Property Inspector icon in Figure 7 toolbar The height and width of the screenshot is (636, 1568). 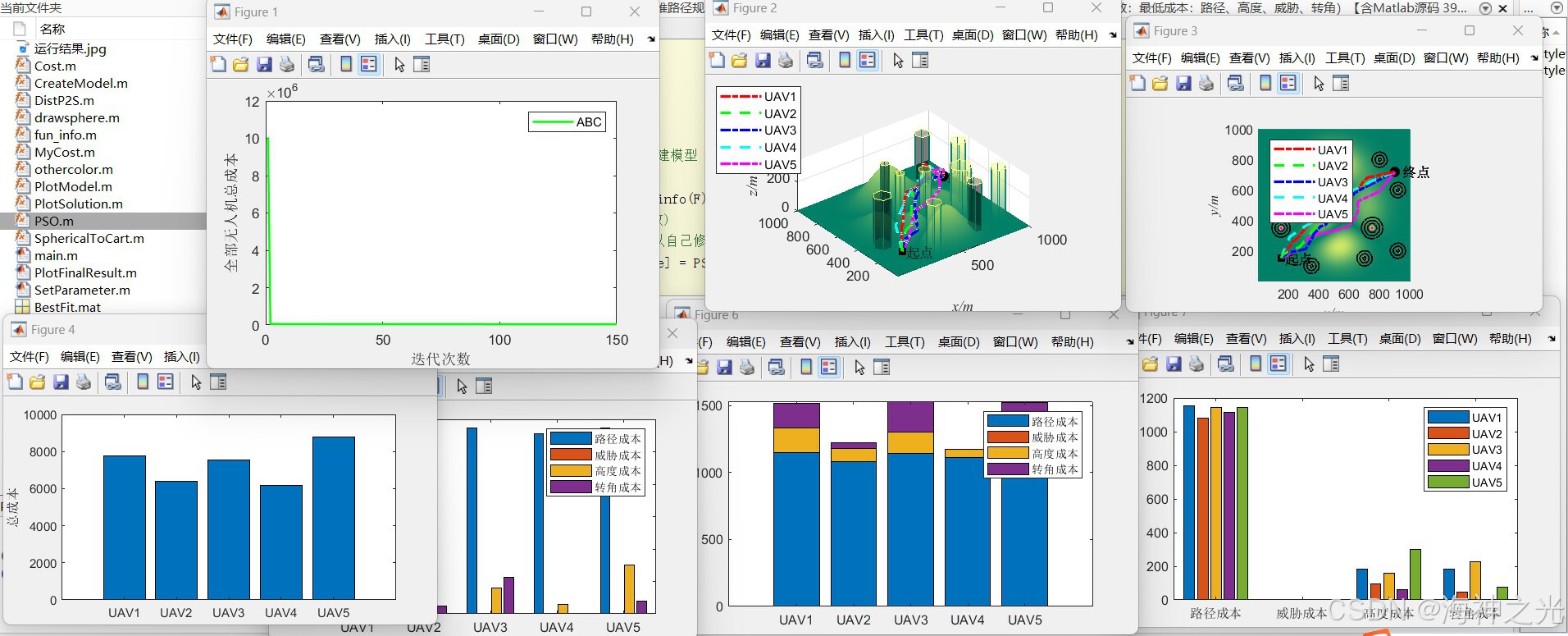coord(1331,364)
